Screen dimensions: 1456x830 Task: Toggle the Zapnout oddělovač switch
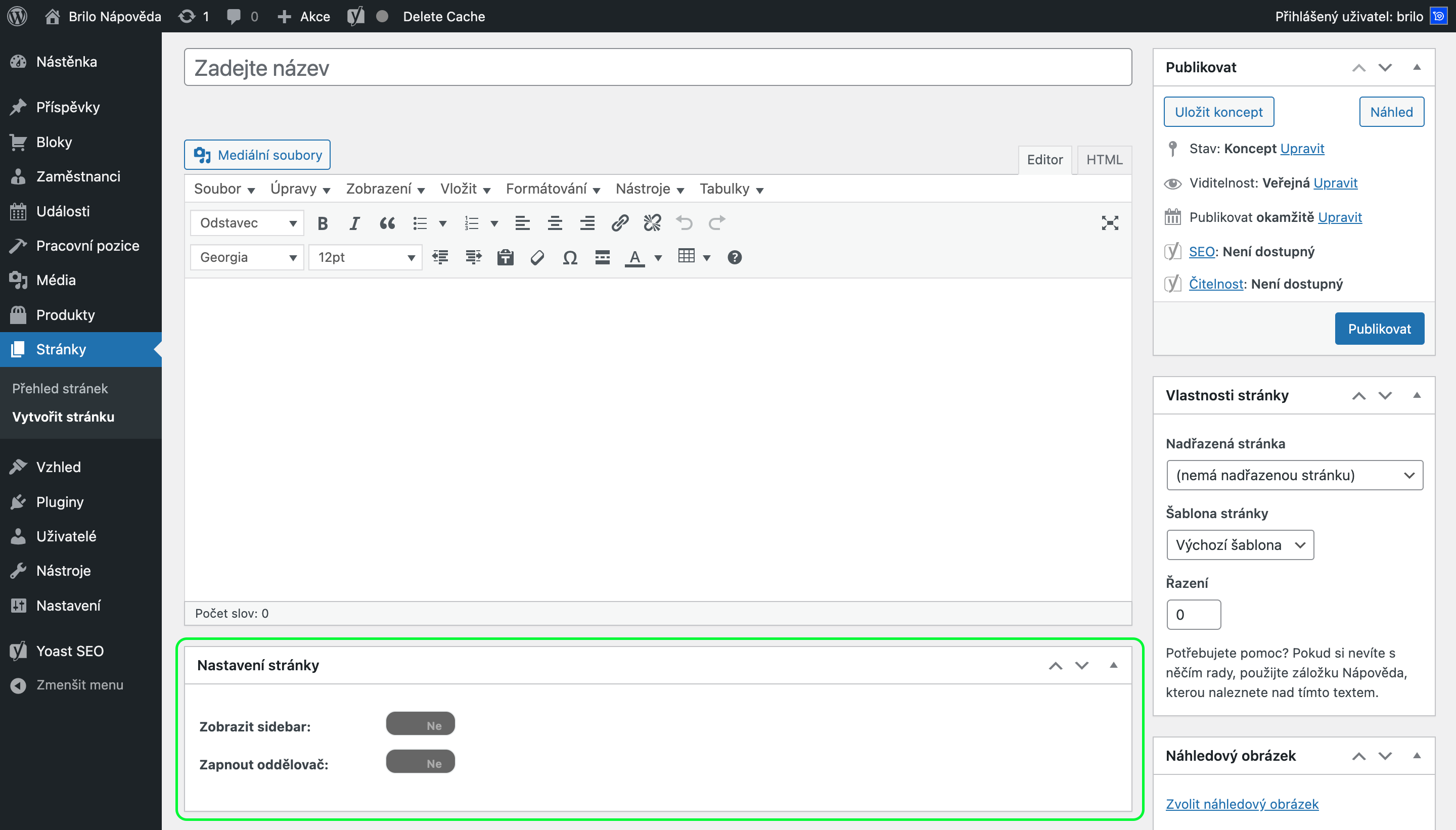point(420,762)
